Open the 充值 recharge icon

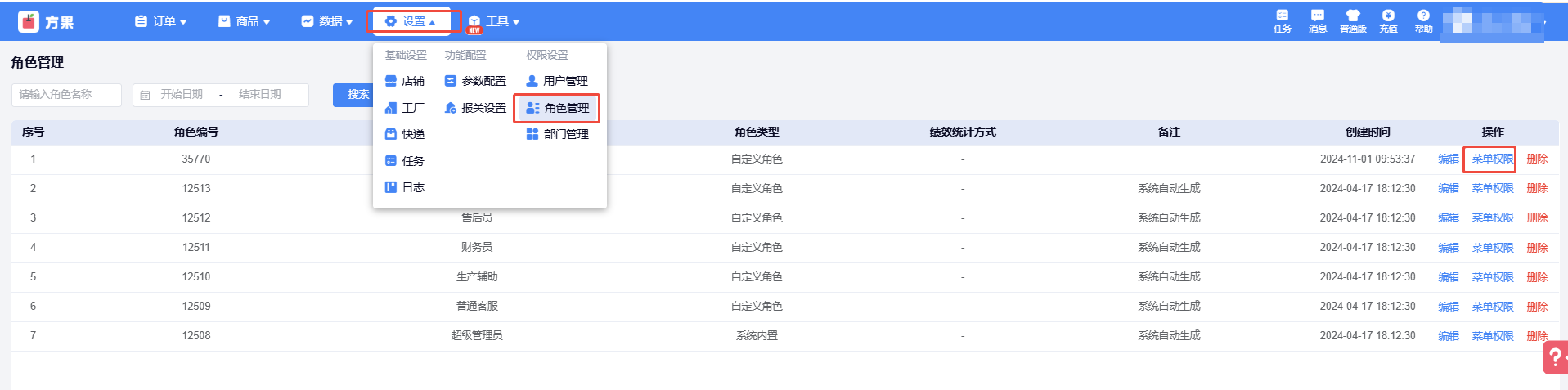1388,21
